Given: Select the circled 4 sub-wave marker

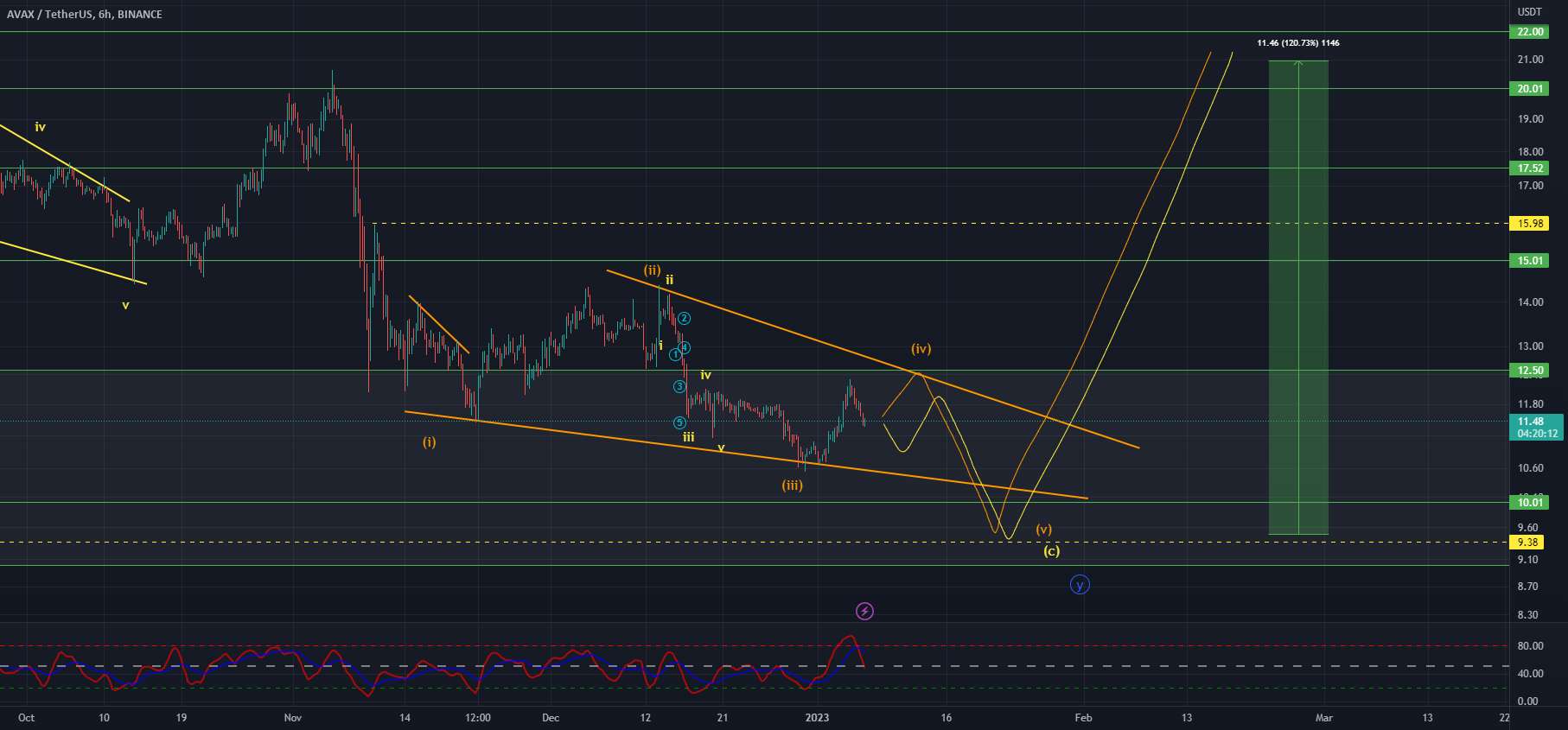Looking at the screenshot, I should 684,347.
